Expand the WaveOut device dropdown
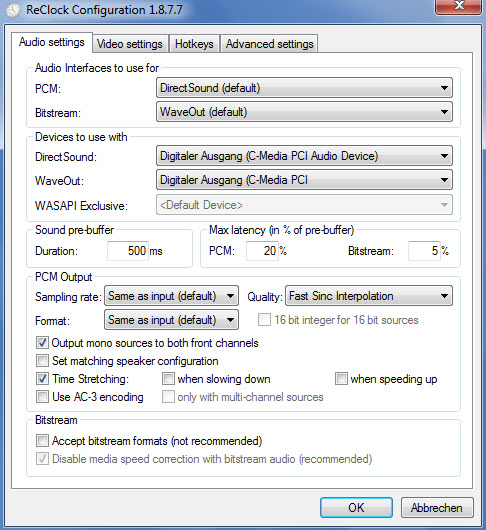Image resolution: width=486 pixels, height=530 pixels. click(x=304, y=180)
